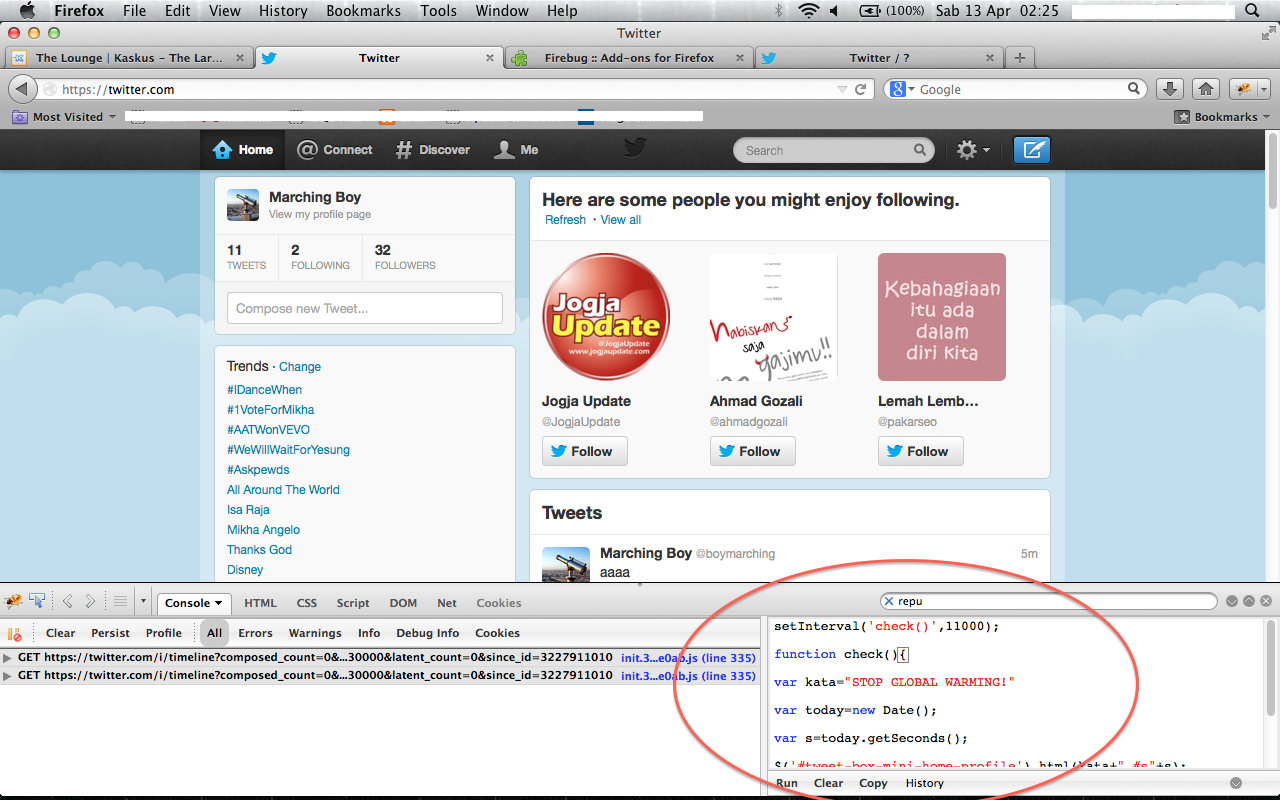Screen dimensions: 1280x800
Task: Run the command editor script
Action: pyautogui.click(x=787, y=783)
